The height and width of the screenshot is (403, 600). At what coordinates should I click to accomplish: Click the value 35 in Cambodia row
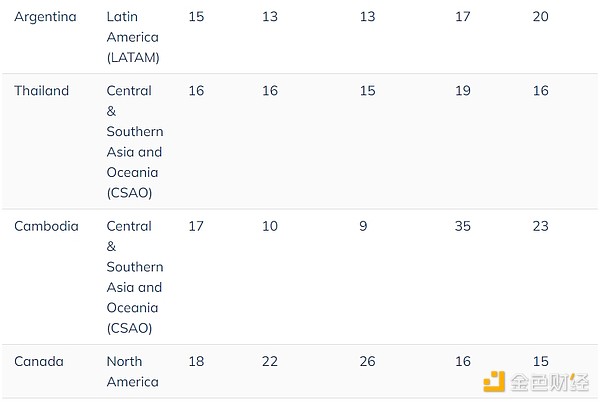(x=462, y=226)
